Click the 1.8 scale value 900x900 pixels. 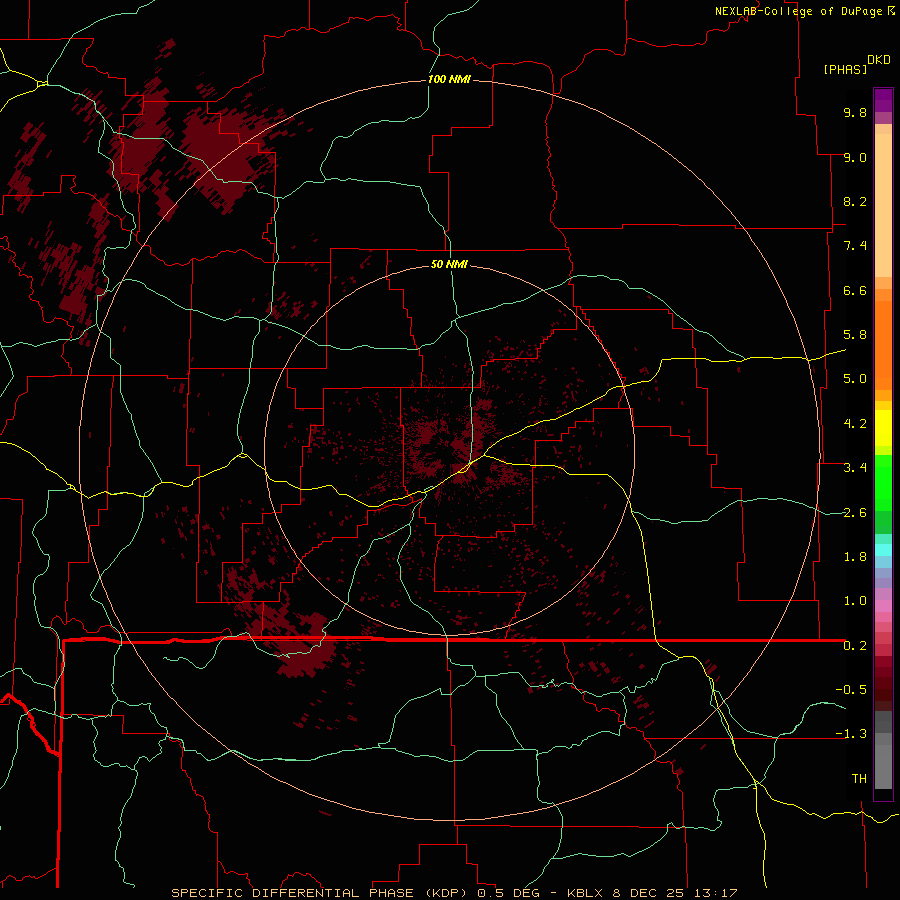(855, 557)
